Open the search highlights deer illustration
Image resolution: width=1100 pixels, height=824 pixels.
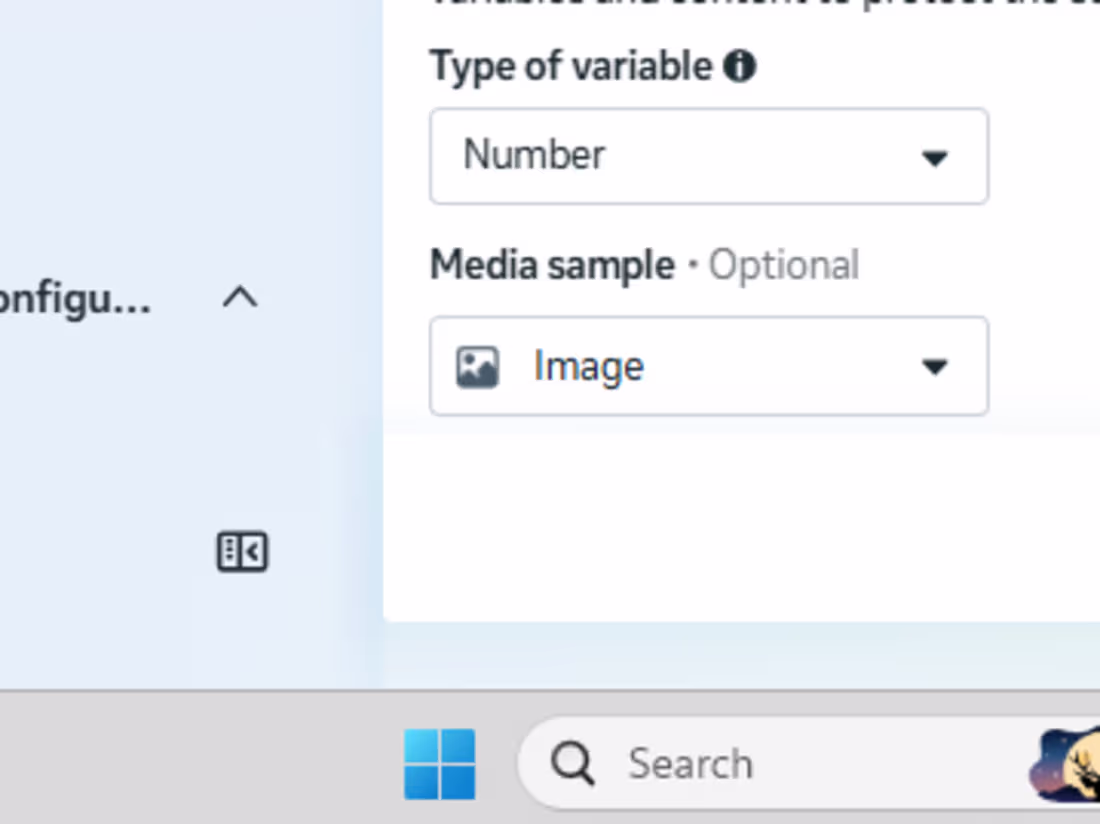point(1065,765)
